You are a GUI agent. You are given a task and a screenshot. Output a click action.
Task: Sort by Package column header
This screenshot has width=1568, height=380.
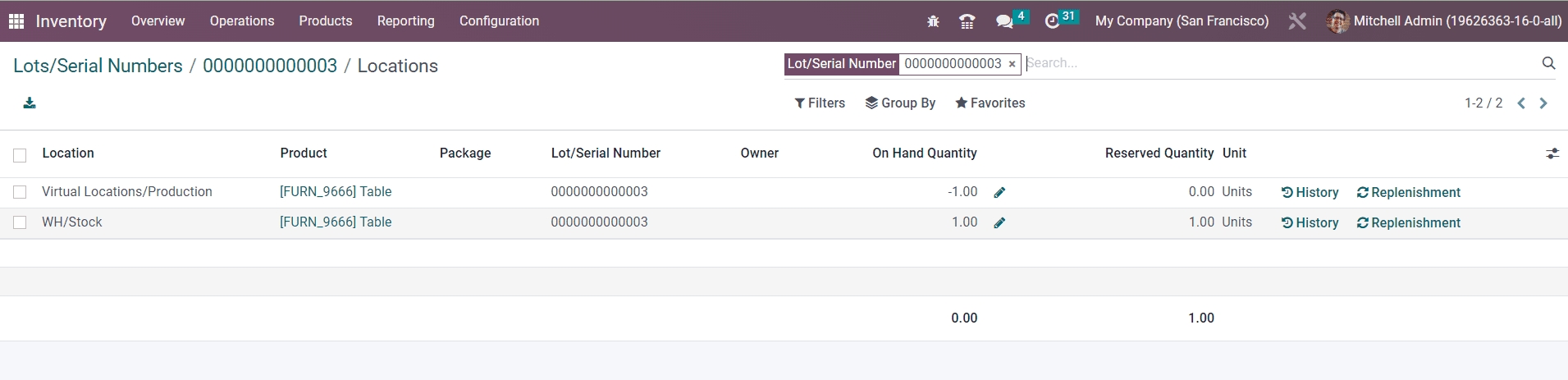point(465,153)
